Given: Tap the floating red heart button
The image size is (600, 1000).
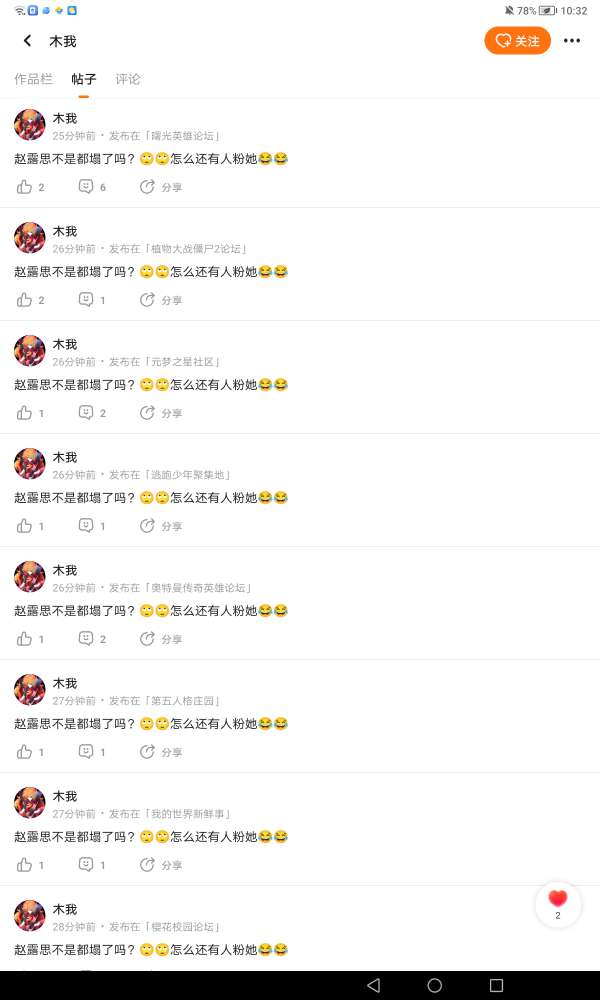Looking at the screenshot, I should click(558, 904).
